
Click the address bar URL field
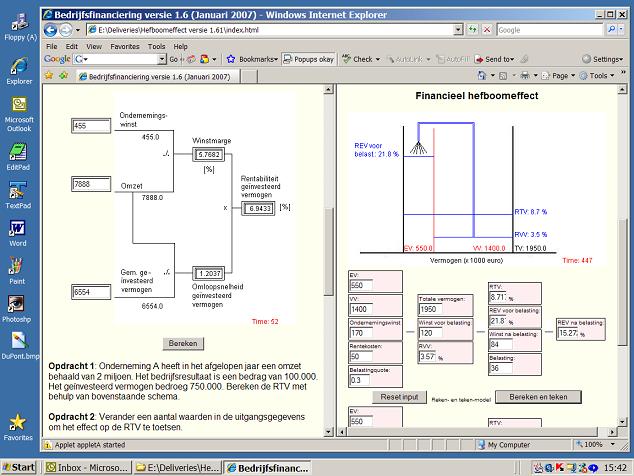point(270,30)
